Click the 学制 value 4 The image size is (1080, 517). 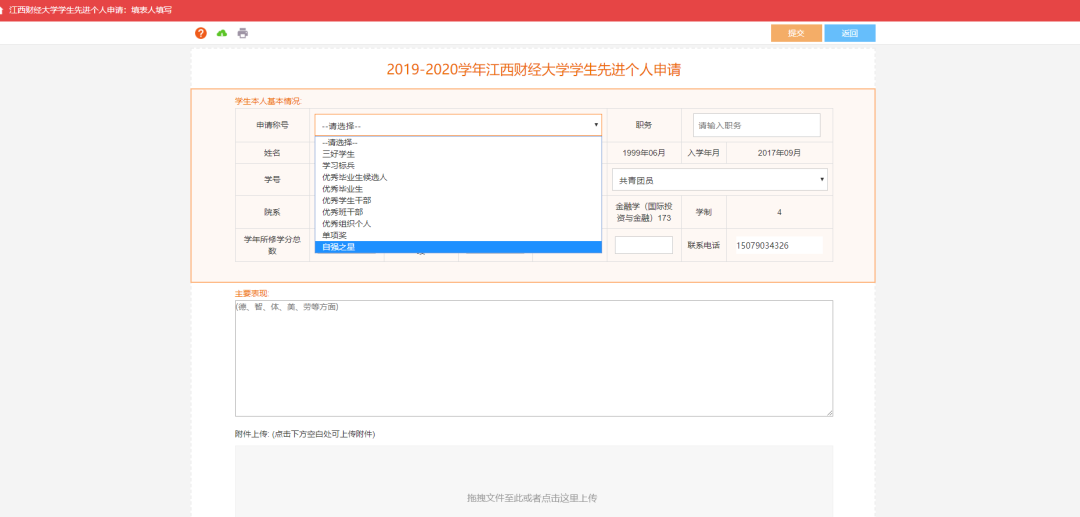click(779, 212)
